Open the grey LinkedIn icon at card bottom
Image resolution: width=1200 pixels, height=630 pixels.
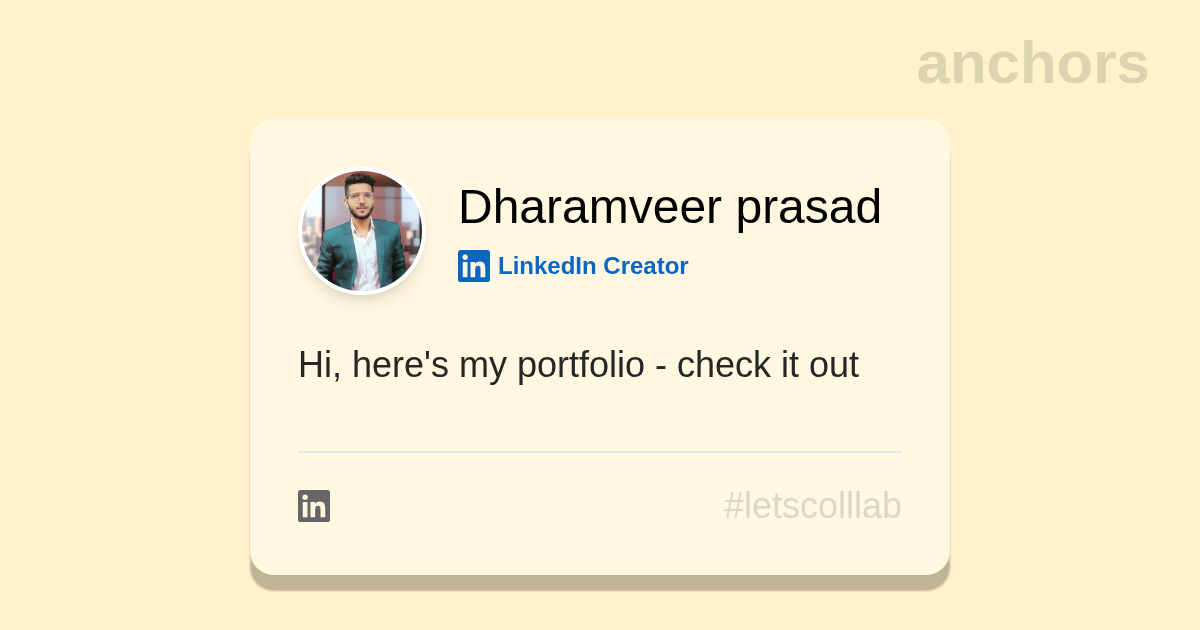click(314, 506)
